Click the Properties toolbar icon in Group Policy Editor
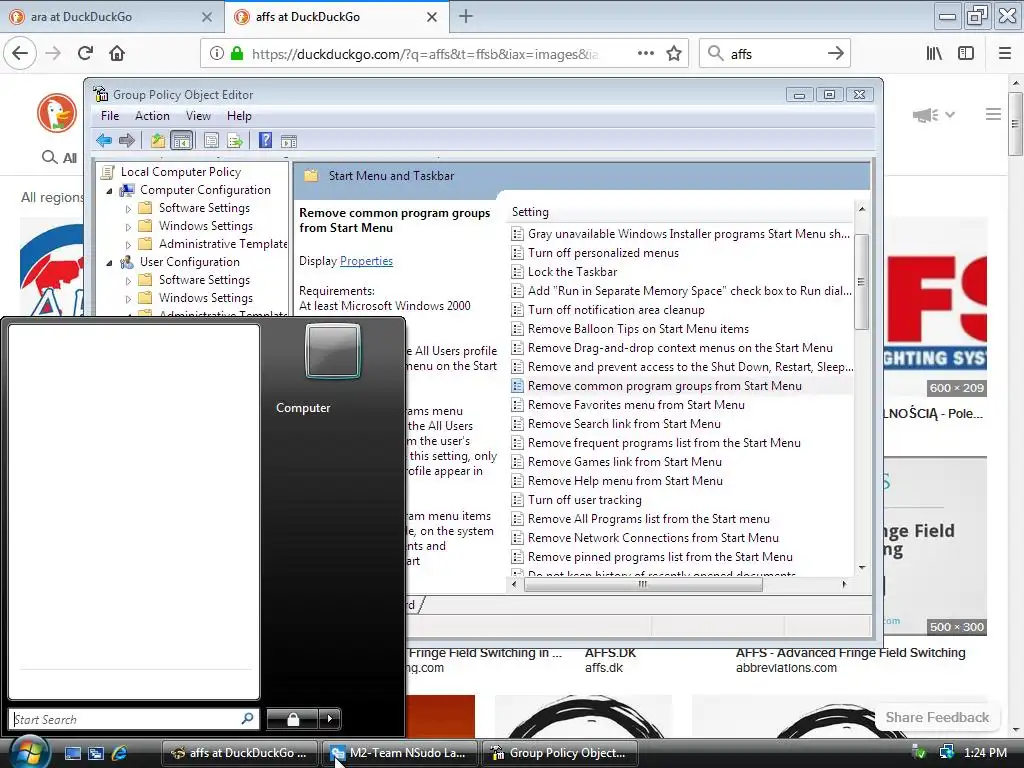 [x=211, y=140]
